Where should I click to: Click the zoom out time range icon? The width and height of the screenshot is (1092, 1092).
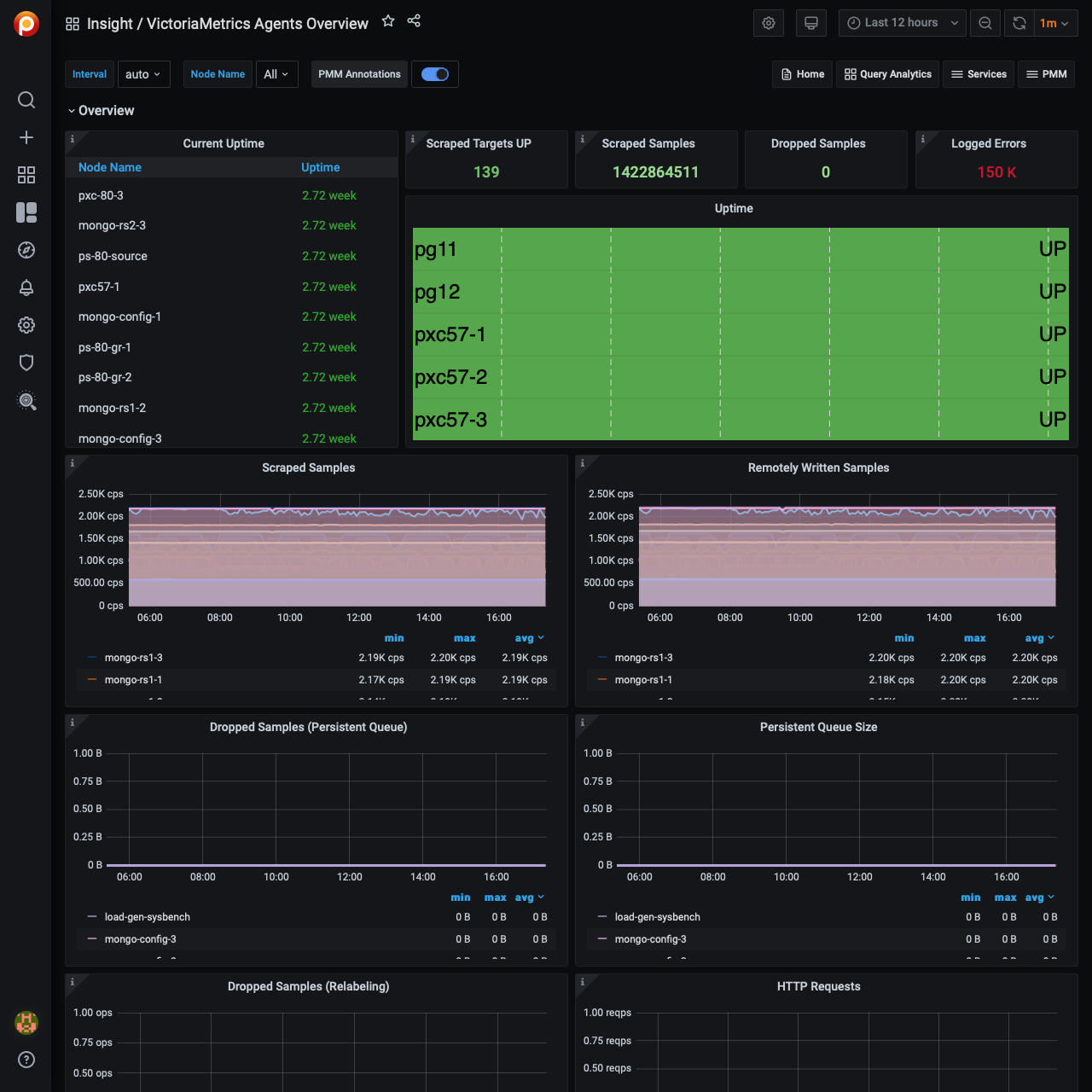(x=985, y=23)
